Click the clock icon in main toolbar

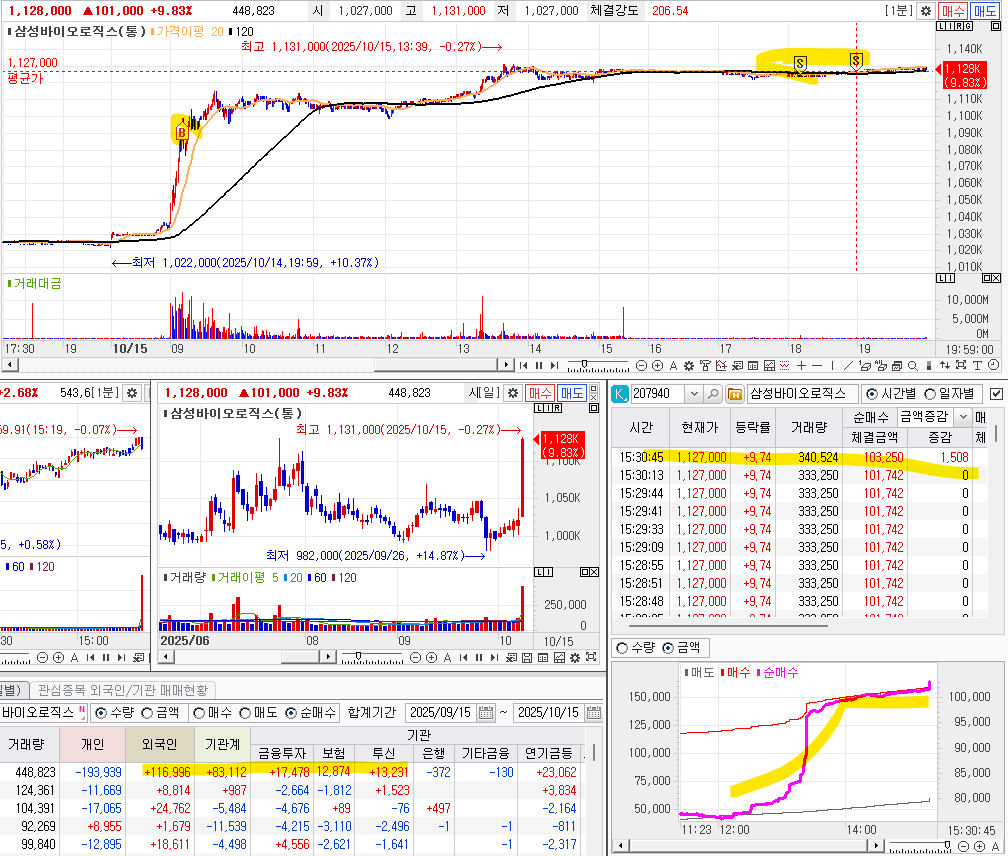pyautogui.click(x=993, y=365)
